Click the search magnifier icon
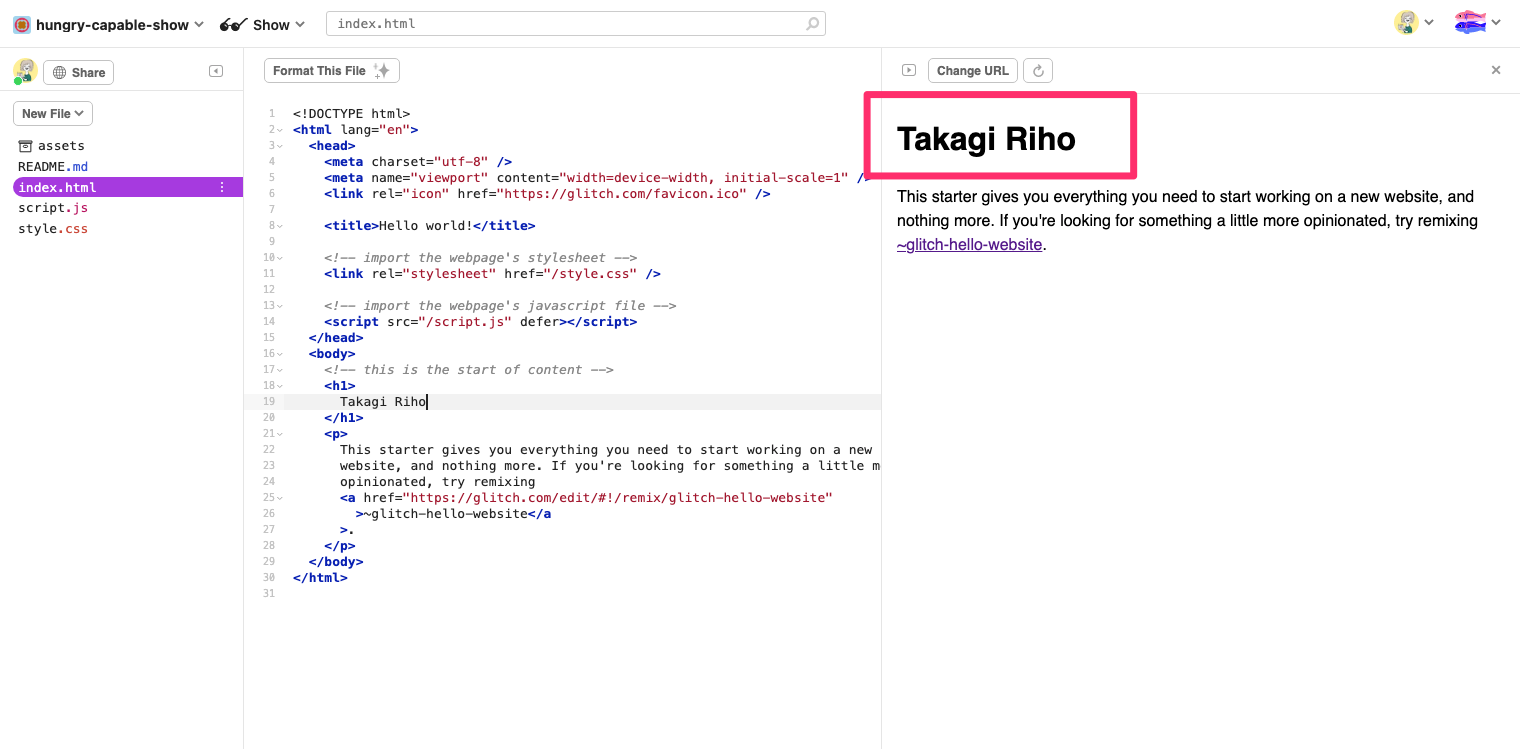The height and width of the screenshot is (749, 1520). click(x=812, y=24)
